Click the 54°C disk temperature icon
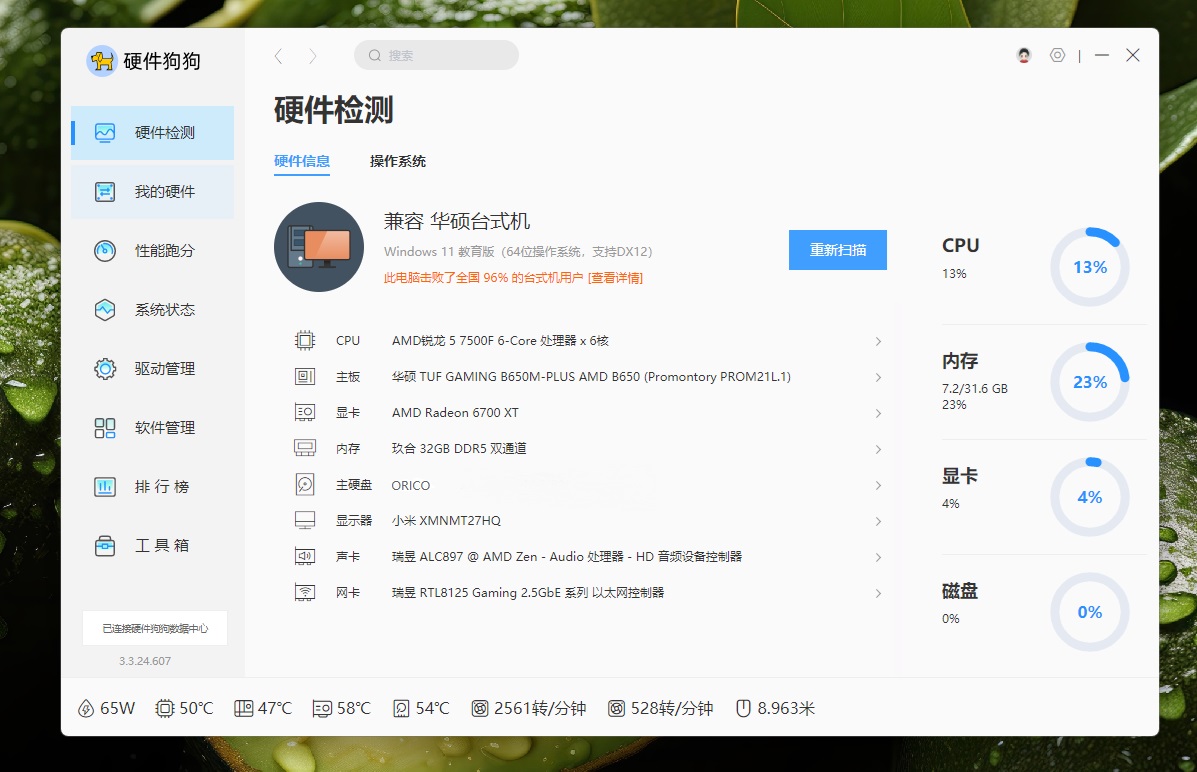 coord(402,709)
